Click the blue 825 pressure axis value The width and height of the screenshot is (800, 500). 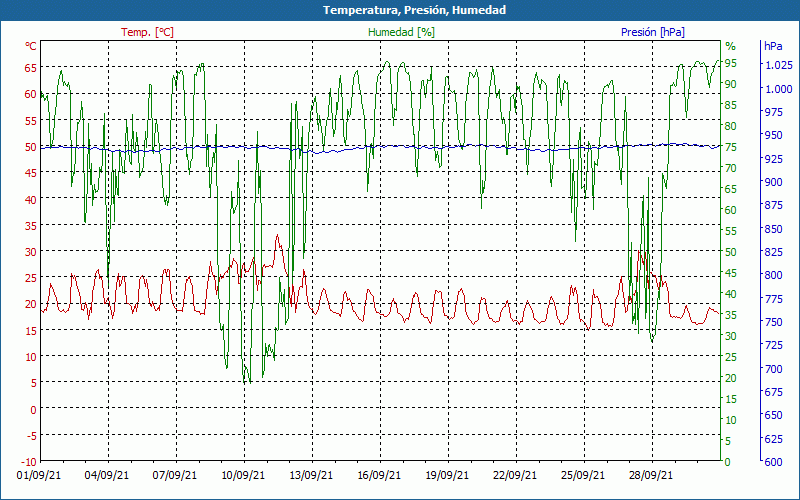point(773,252)
